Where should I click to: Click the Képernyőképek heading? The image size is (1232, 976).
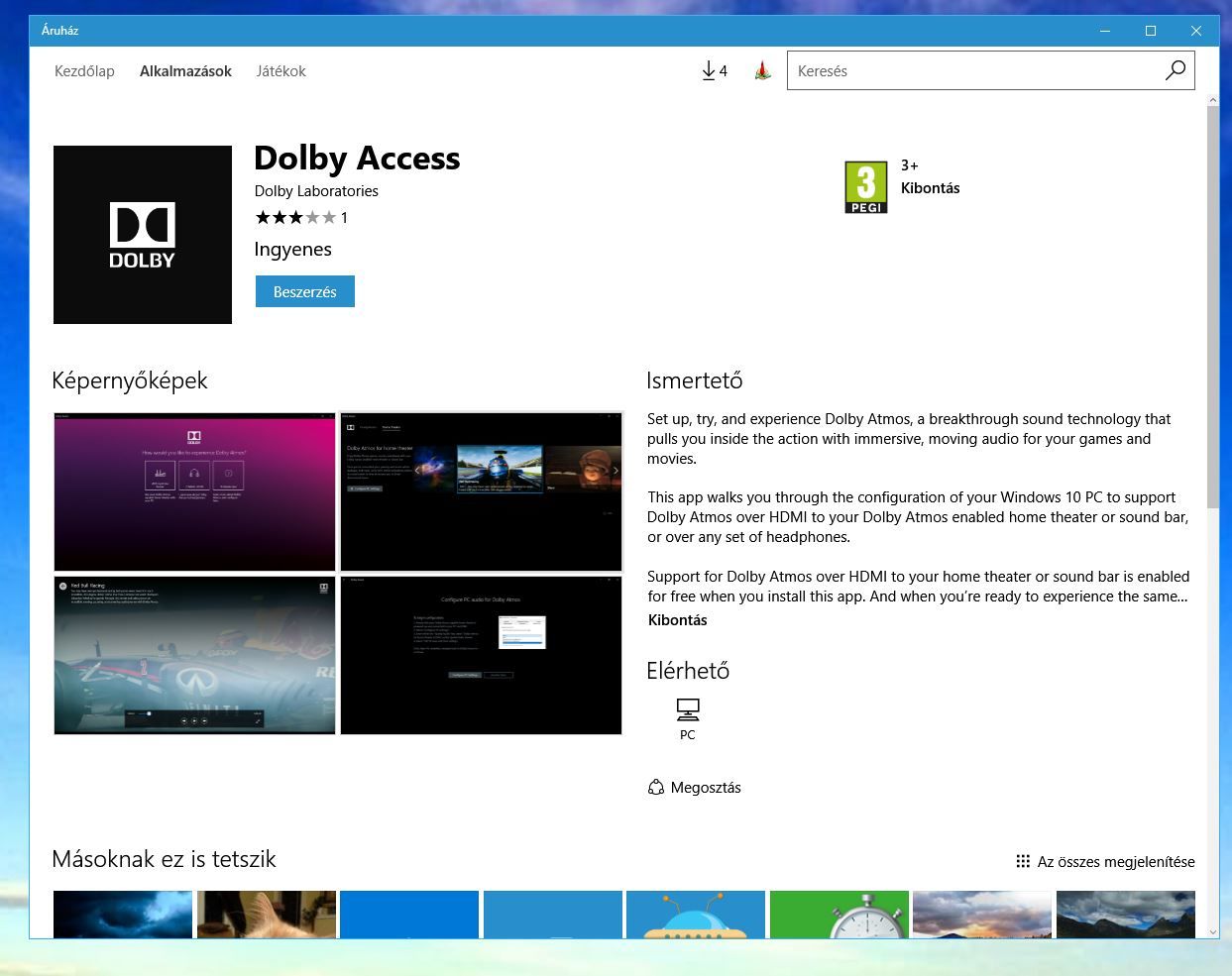pyautogui.click(x=130, y=380)
